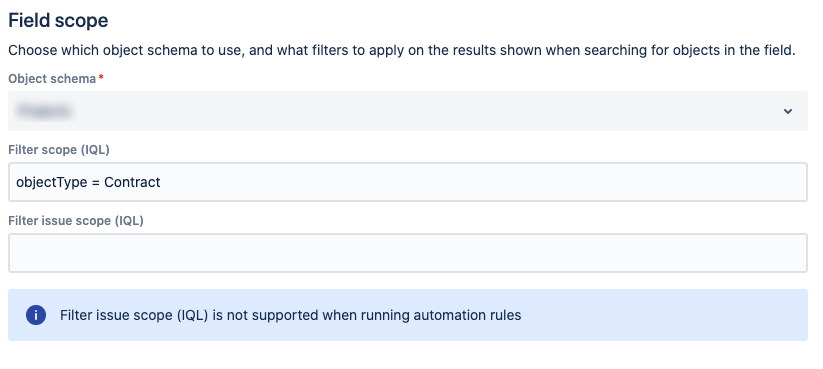Click the Filter scope (IQL) label
The height and width of the screenshot is (369, 823).
(x=59, y=150)
